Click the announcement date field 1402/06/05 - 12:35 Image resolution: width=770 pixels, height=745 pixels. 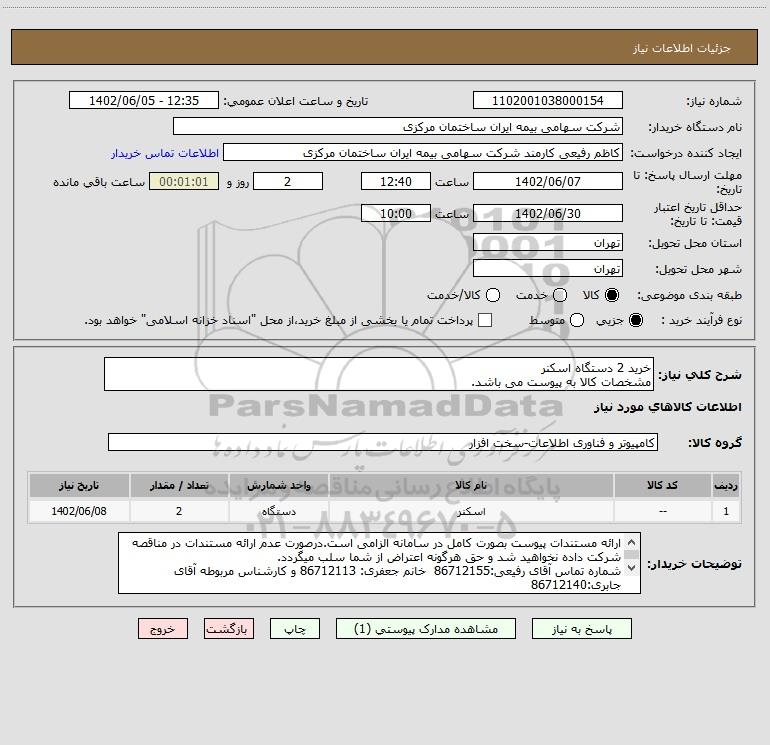[x=144, y=101]
